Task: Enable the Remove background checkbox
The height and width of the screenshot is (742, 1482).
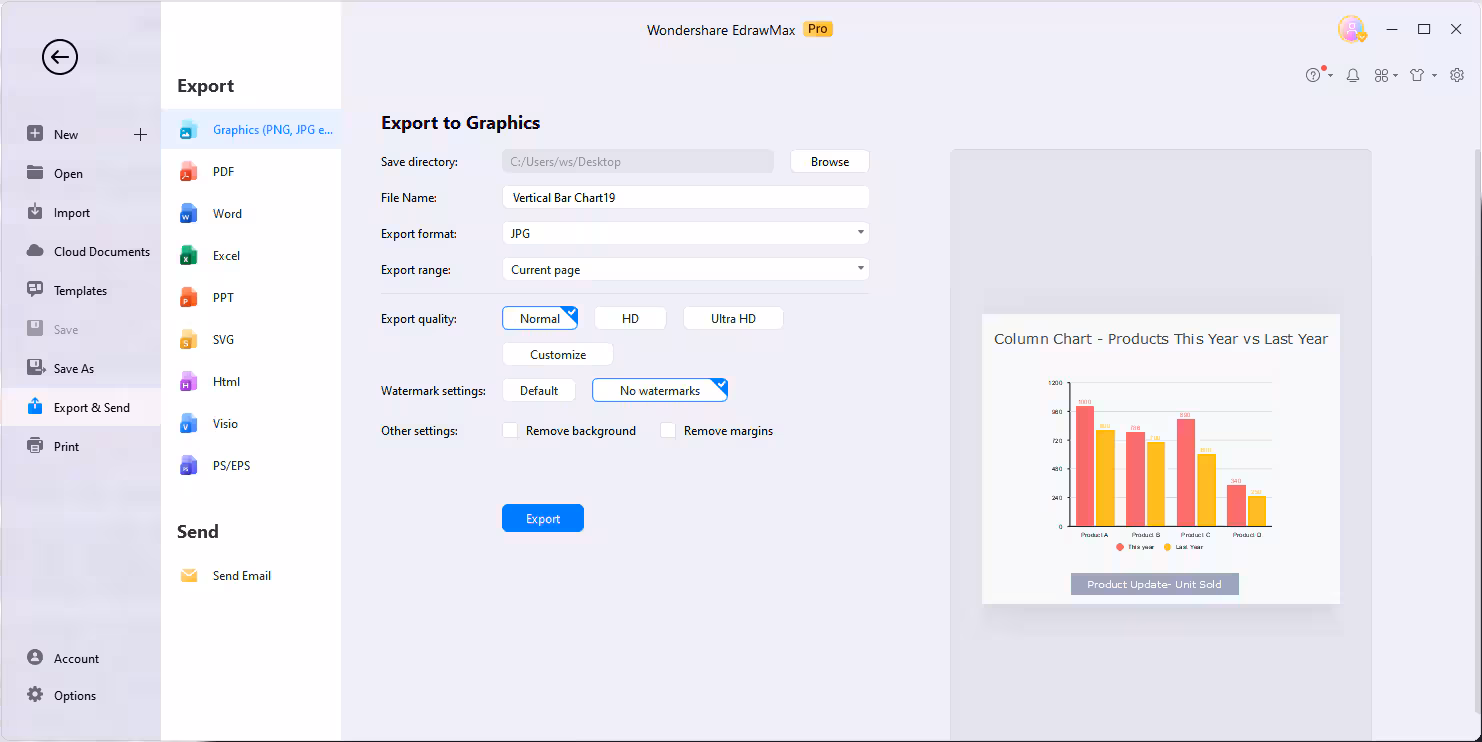Action: [511, 431]
